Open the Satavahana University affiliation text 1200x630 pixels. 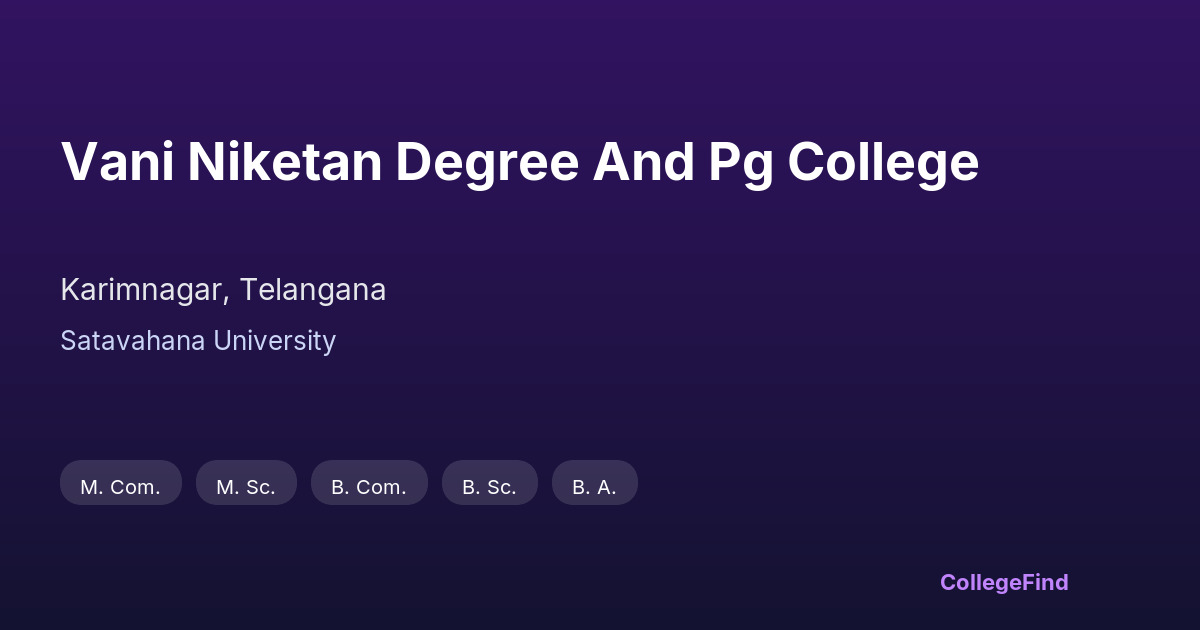tap(198, 341)
